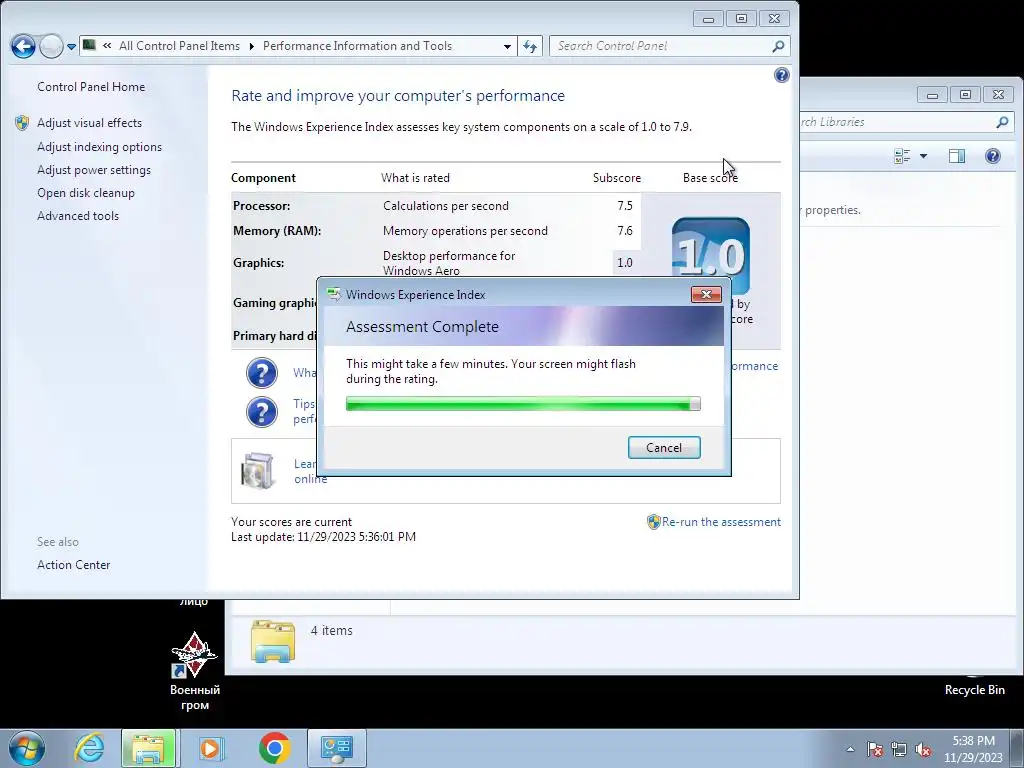Click the Windows Experience Index dialog title icon
This screenshot has height=768, width=1024.
(x=334, y=295)
